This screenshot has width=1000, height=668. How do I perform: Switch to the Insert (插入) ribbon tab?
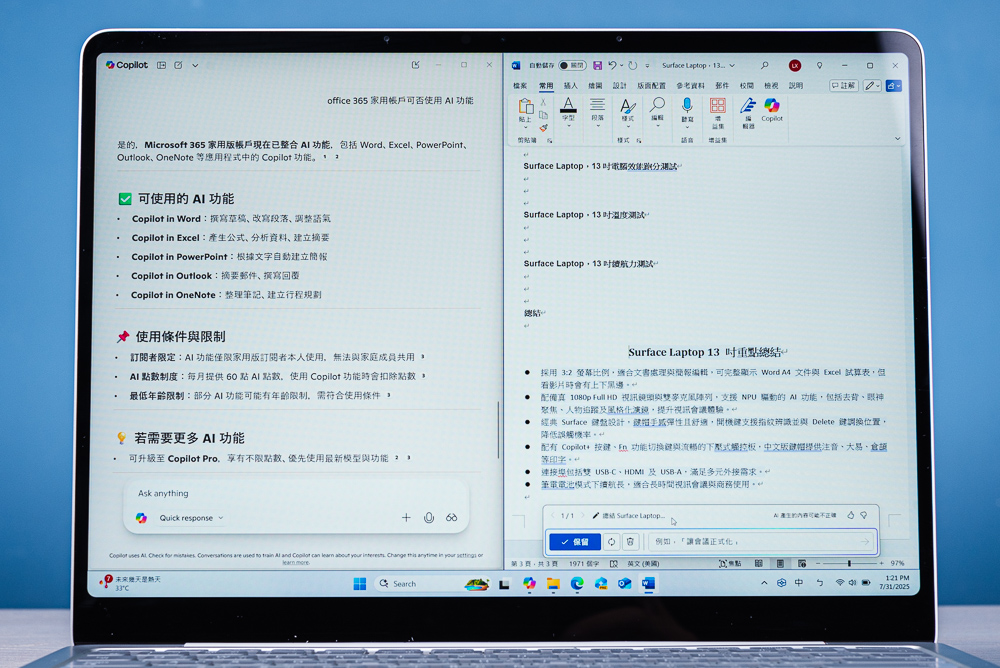pos(570,85)
